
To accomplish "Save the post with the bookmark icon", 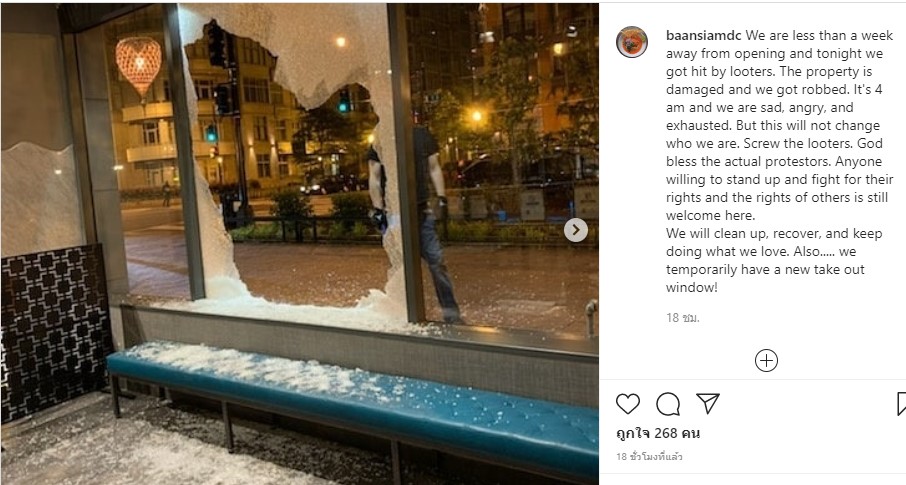I will click(901, 403).
